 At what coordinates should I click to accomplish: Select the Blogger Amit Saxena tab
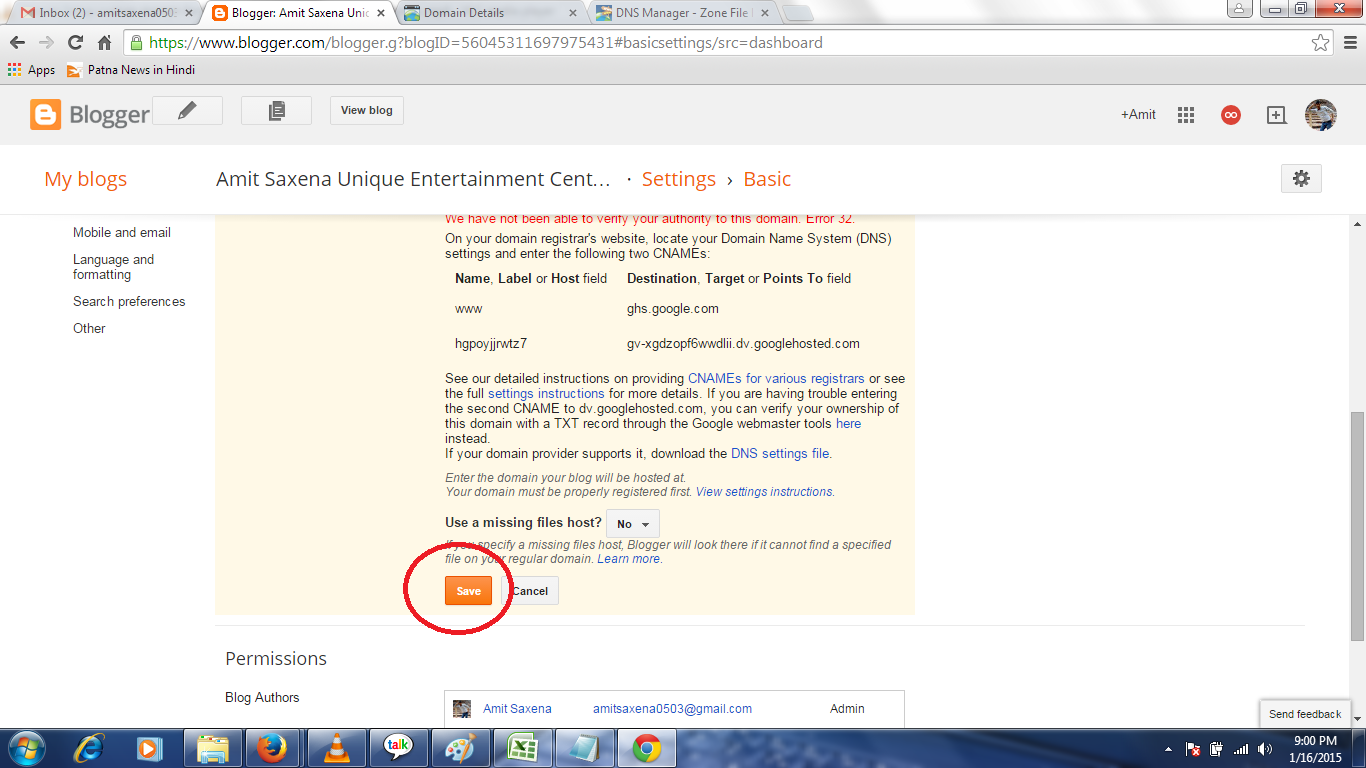[297, 13]
